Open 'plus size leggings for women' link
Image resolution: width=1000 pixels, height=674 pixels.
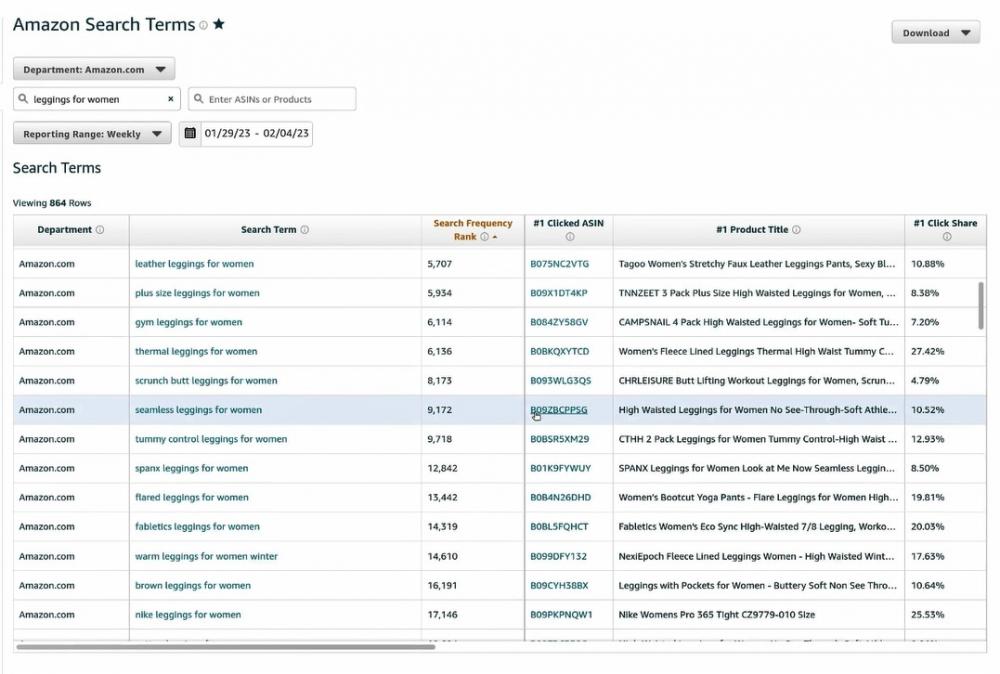pyautogui.click(x=197, y=293)
